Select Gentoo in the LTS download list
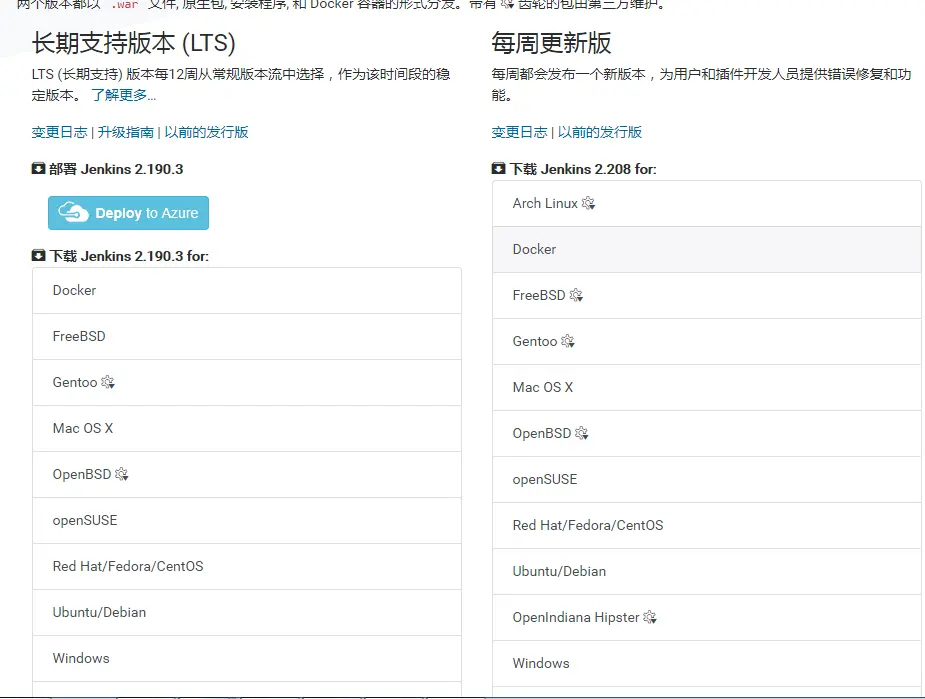 (247, 382)
